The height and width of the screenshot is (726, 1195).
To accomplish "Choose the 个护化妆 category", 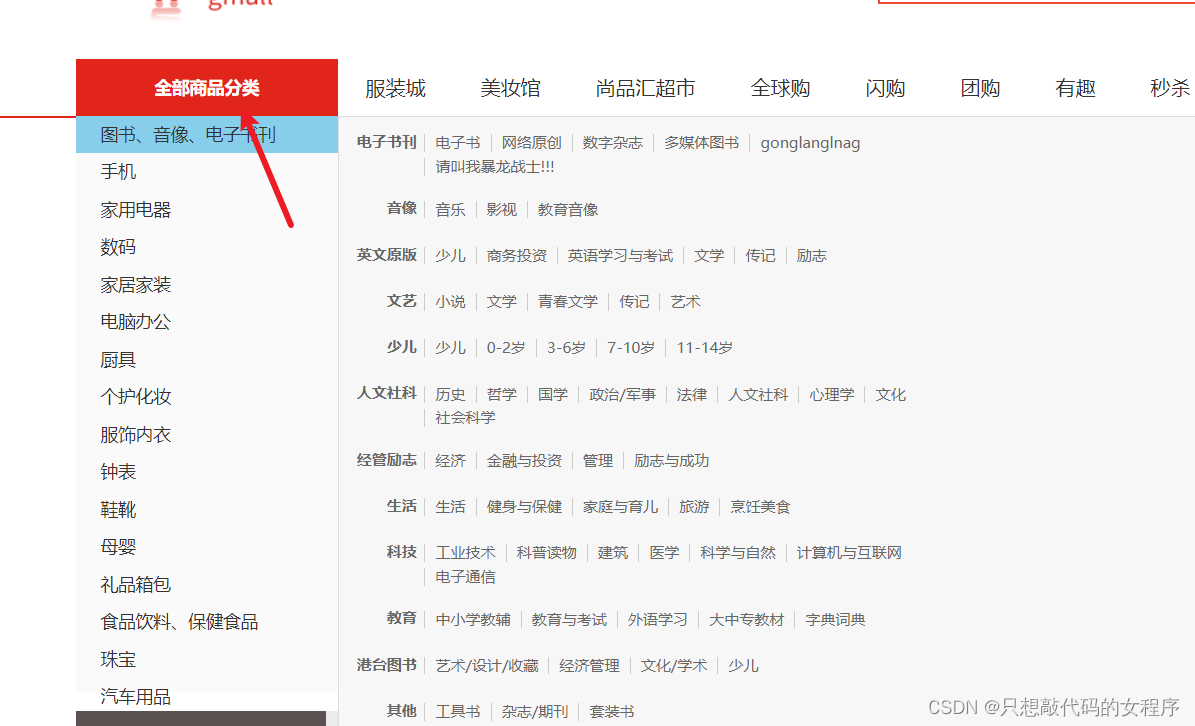I will click(136, 397).
